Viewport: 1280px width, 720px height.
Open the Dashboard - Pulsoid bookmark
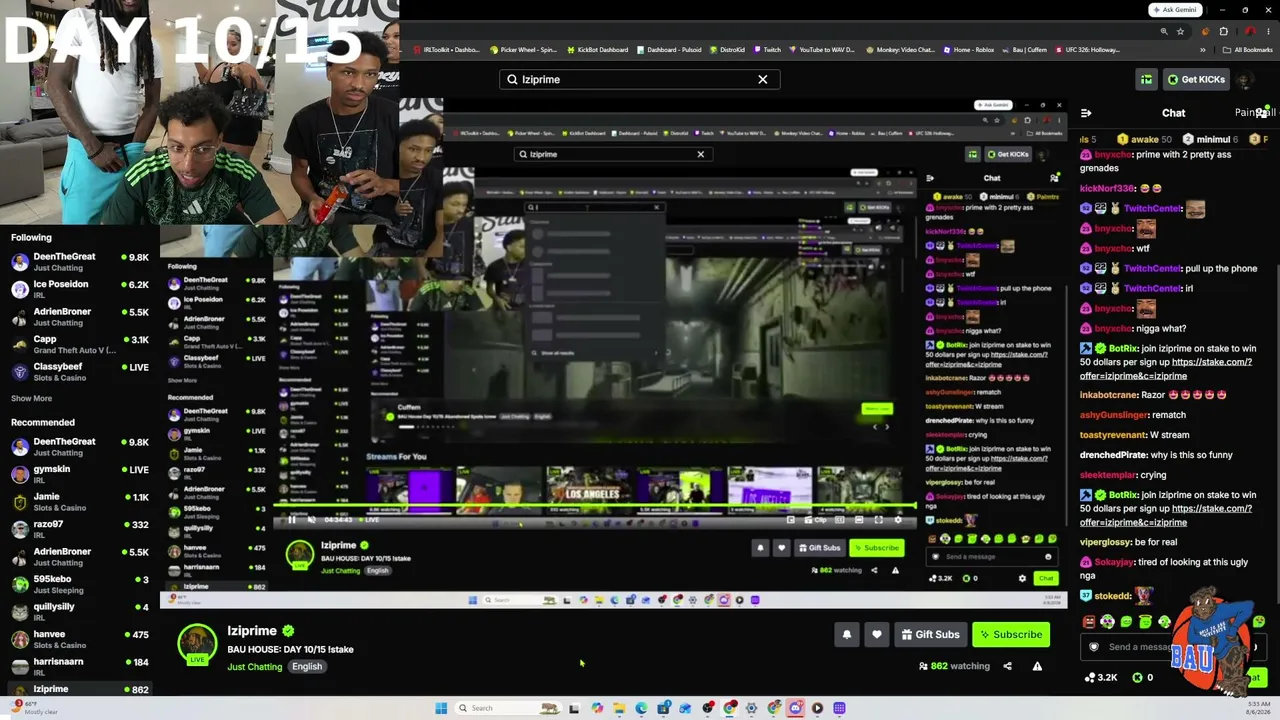[x=670, y=50]
